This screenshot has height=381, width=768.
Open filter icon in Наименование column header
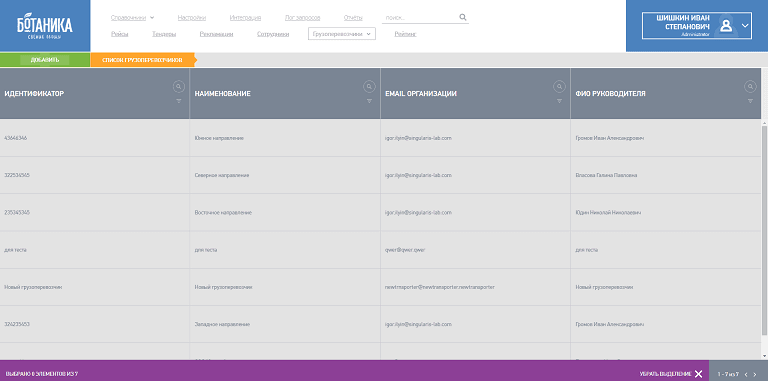369,101
